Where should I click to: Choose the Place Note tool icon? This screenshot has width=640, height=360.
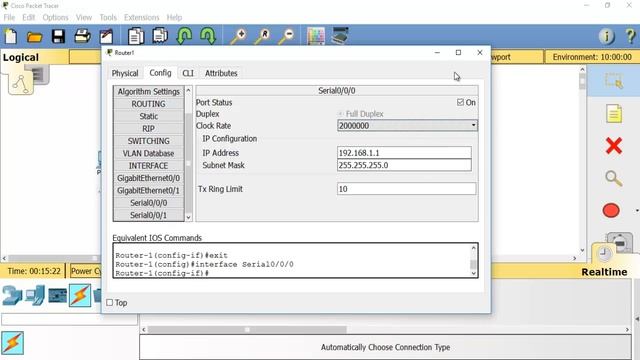(614, 113)
